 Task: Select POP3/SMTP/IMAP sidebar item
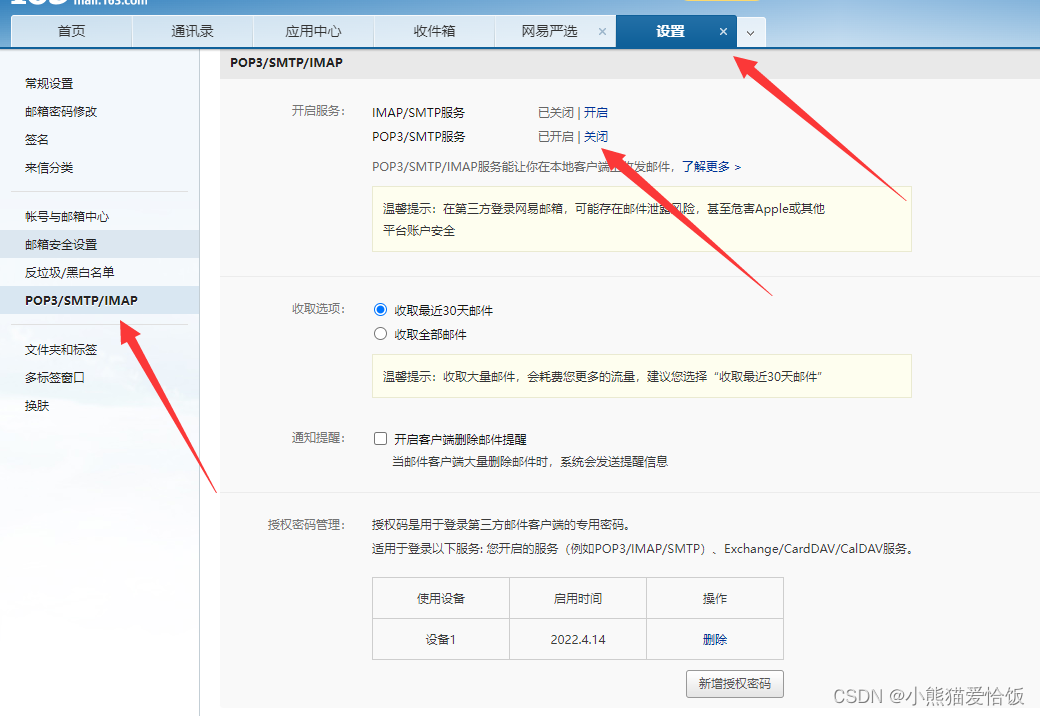(99, 300)
